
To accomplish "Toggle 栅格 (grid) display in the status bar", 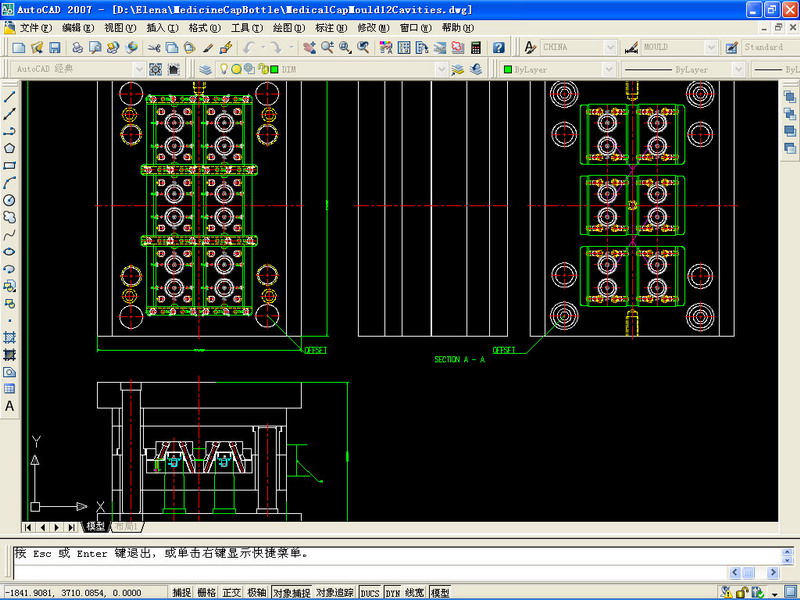I will [207, 592].
